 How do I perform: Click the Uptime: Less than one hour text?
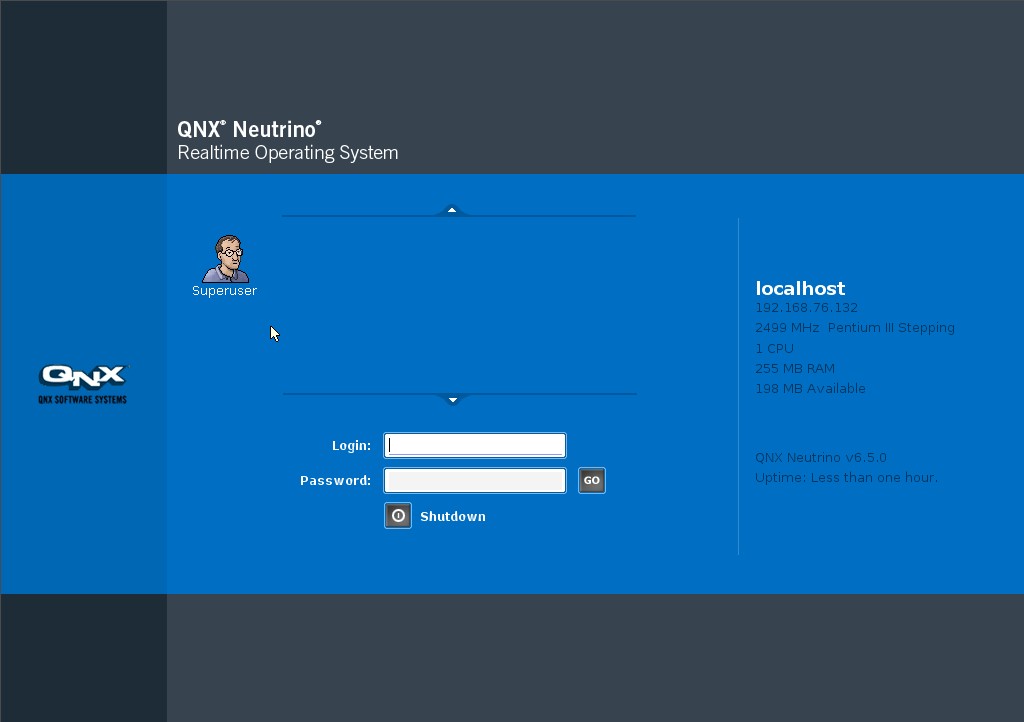[846, 478]
